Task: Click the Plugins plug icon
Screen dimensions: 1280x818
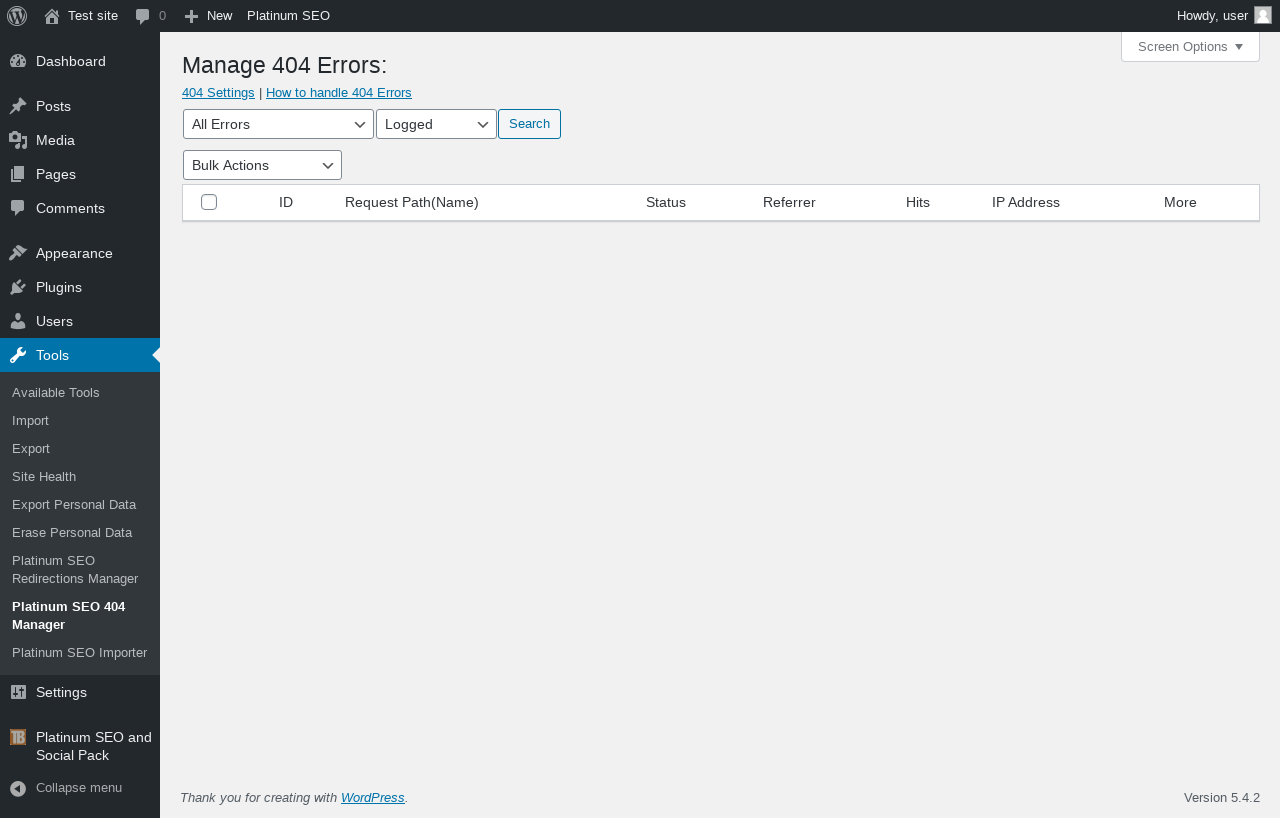Action: [18, 287]
